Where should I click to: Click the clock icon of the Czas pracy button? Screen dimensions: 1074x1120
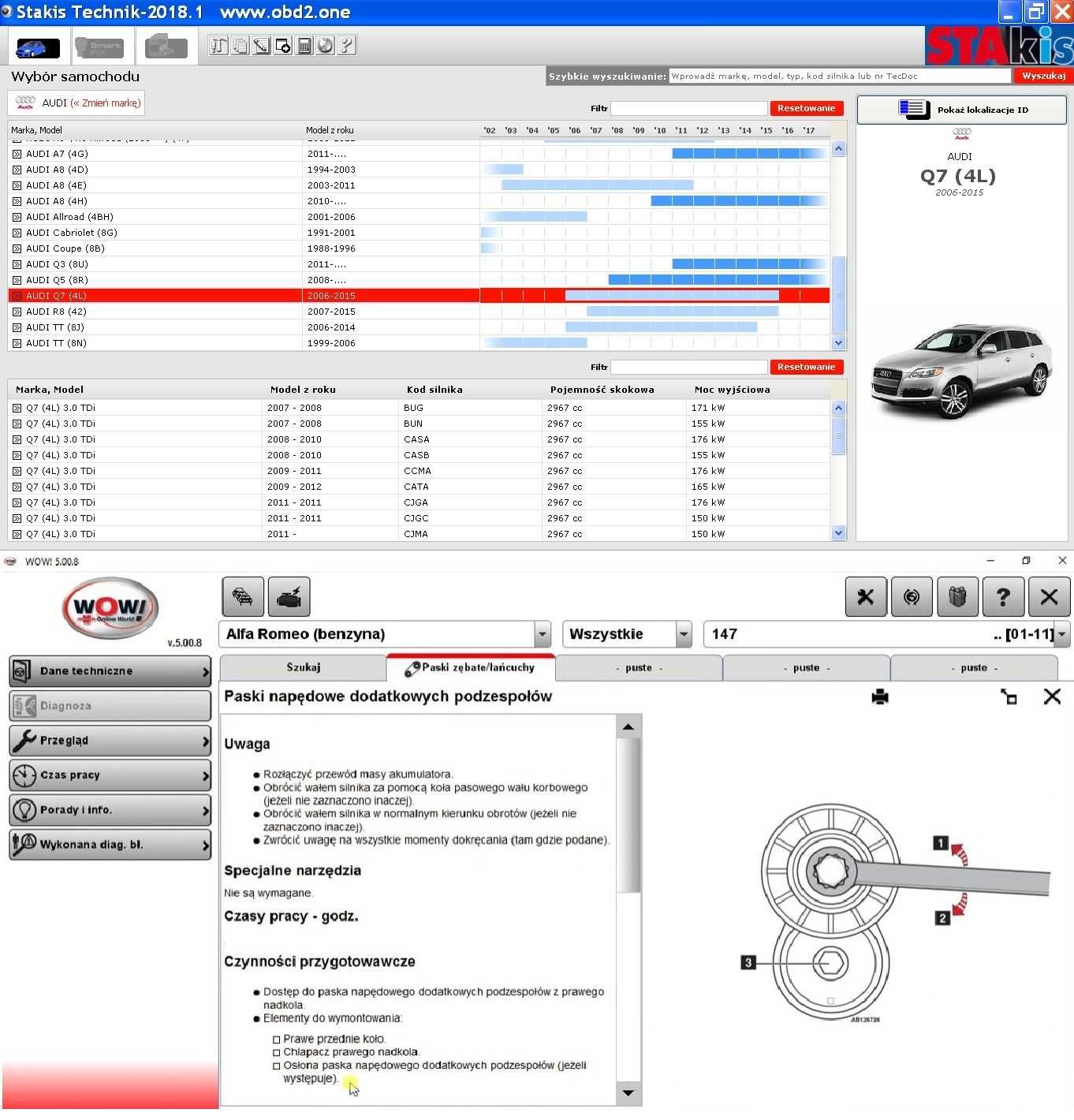click(x=24, y=775)
